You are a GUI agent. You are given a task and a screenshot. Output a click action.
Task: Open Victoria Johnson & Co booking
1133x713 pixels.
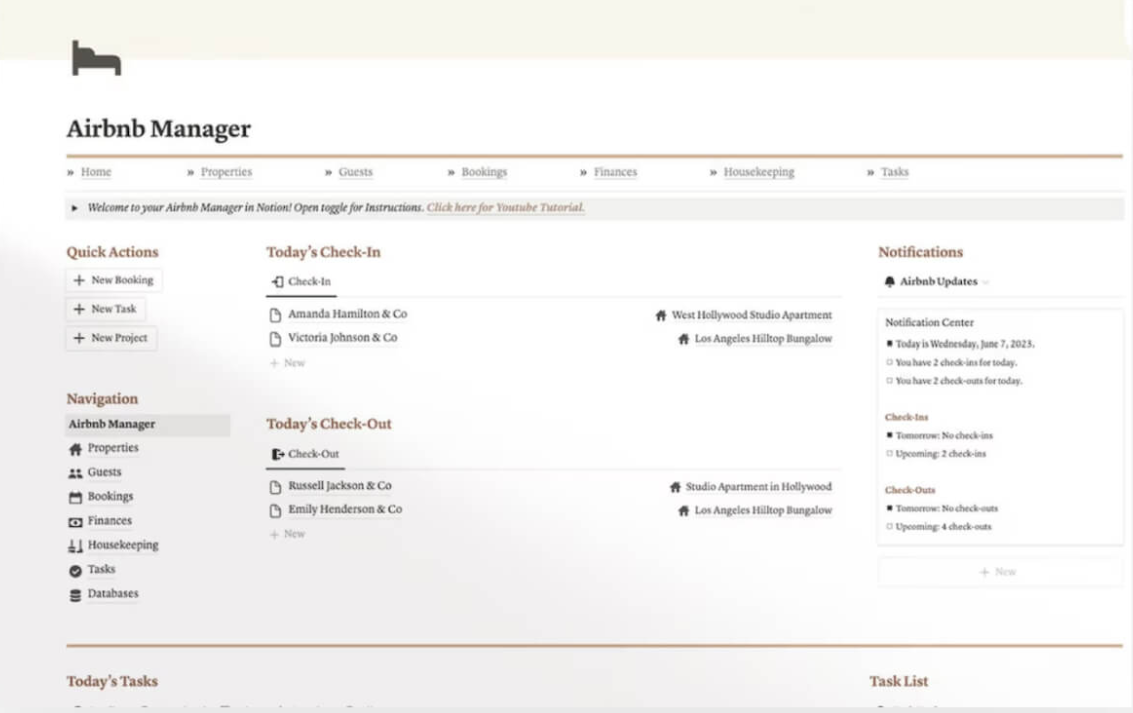(x=343, y=338)
